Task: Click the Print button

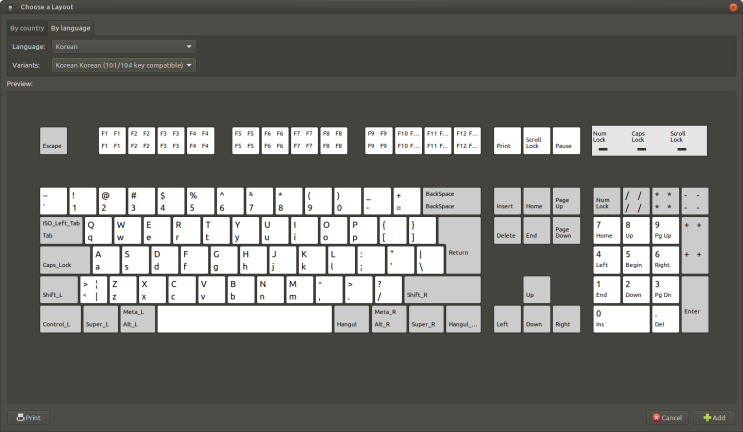Action: pyautogui.click(x=28, y=417)
